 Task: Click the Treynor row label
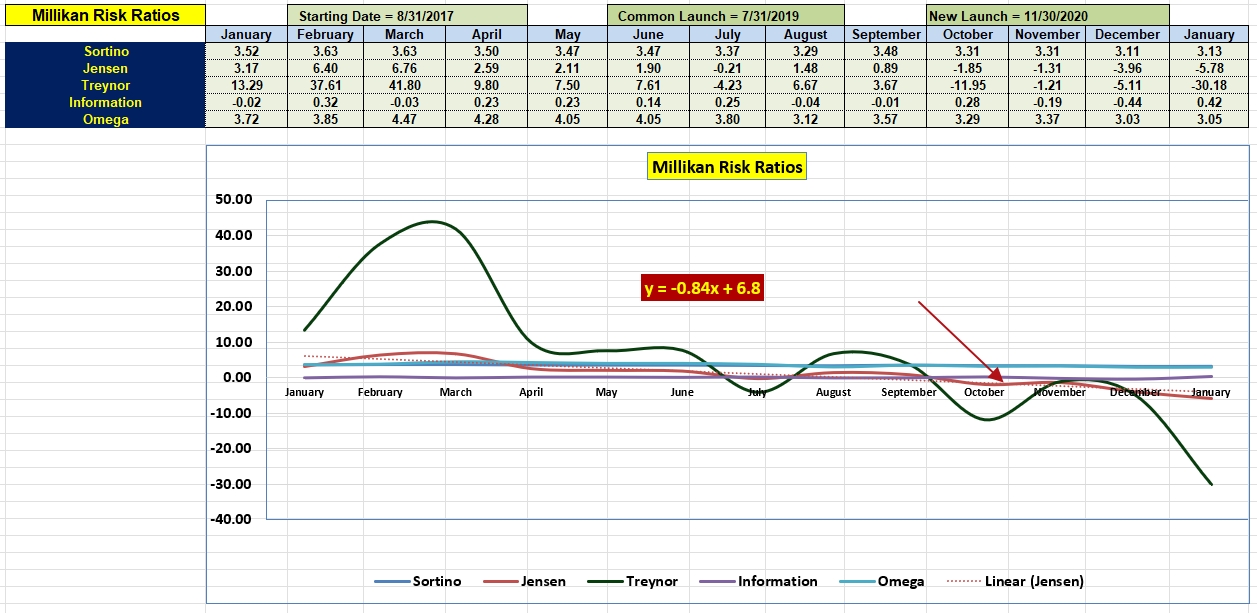coord(105,85)
